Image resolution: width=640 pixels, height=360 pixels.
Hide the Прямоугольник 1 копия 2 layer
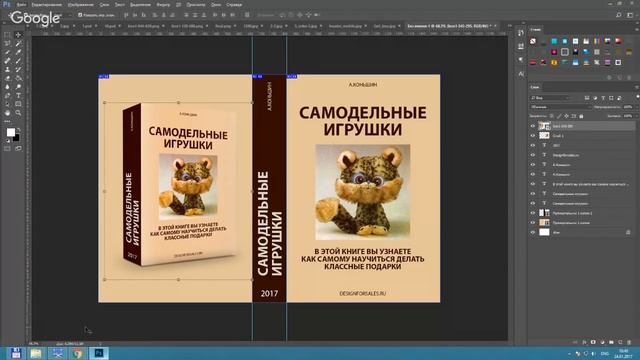pyautogui.click(x=533, y=213)
